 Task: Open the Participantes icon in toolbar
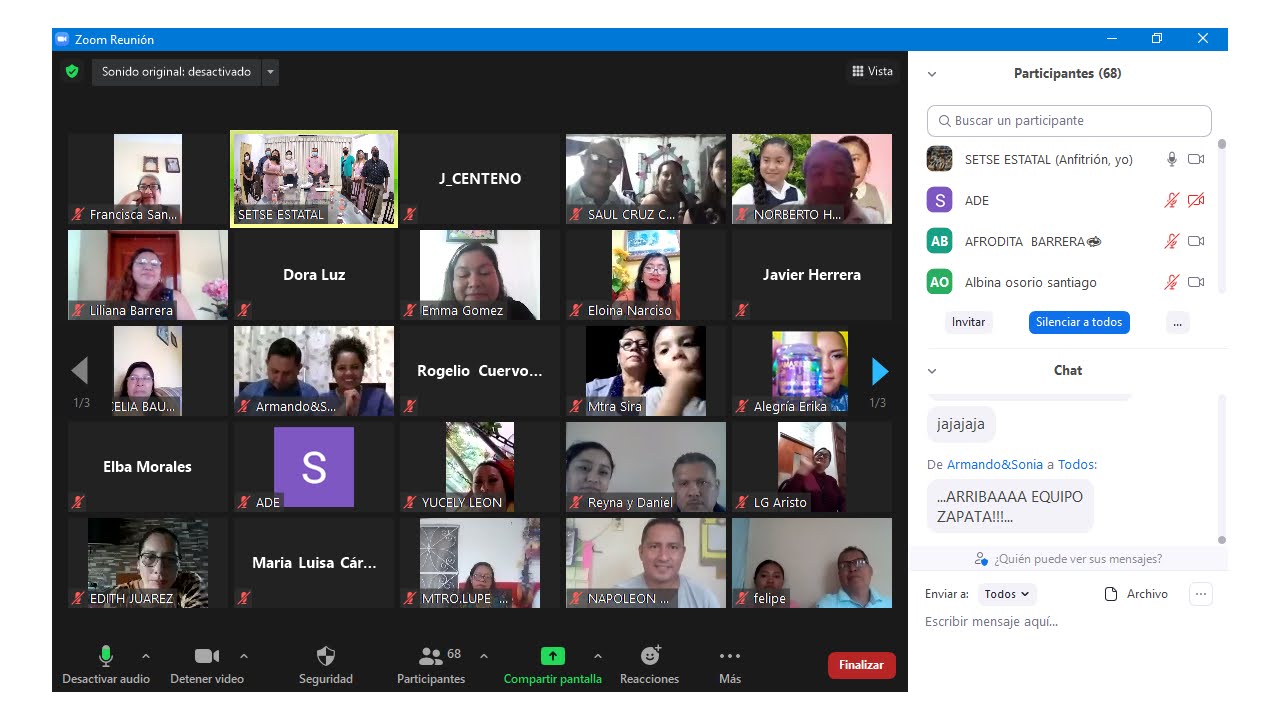point(431,656)
